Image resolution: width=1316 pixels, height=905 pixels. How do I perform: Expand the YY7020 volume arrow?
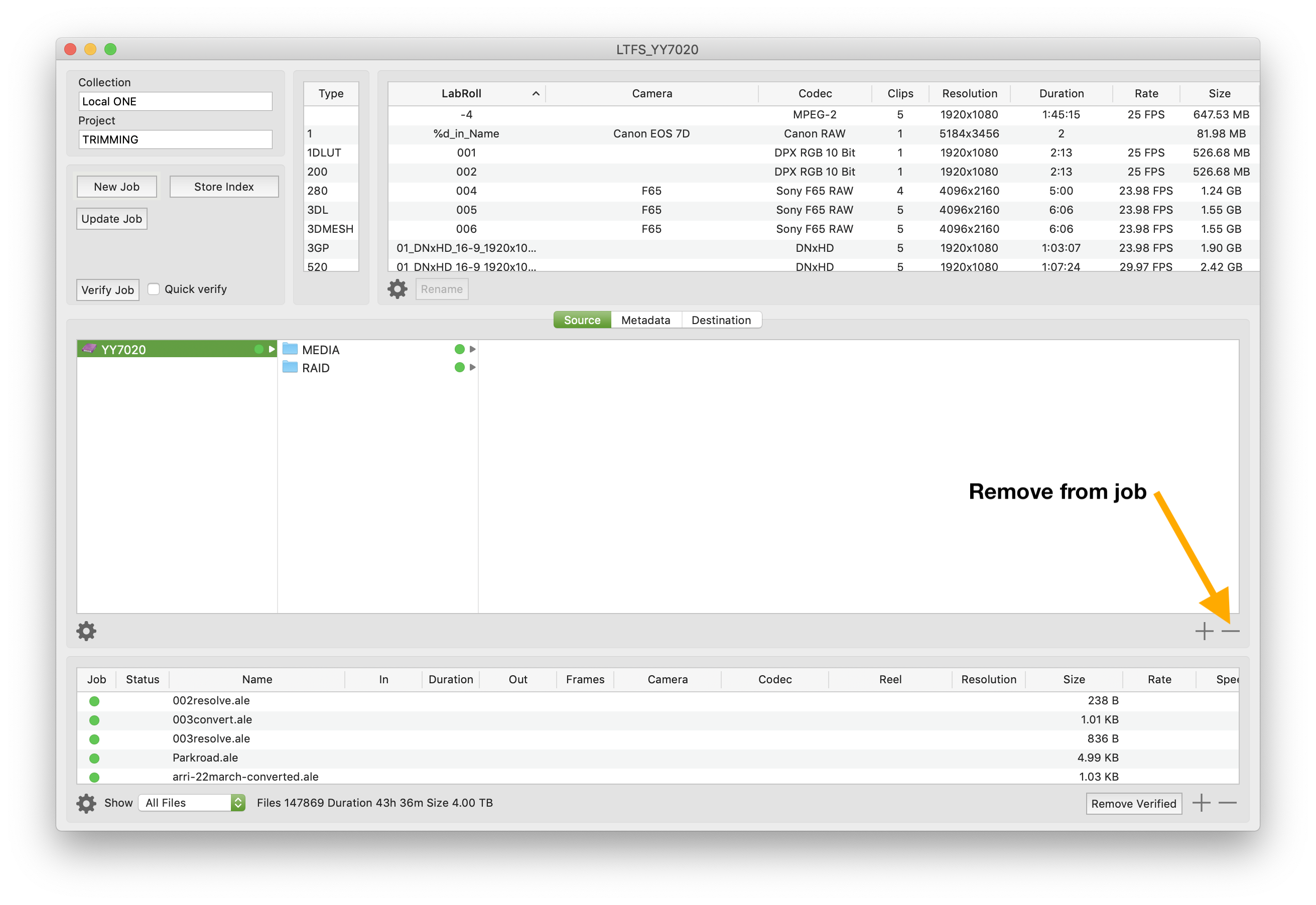[272, 349]
